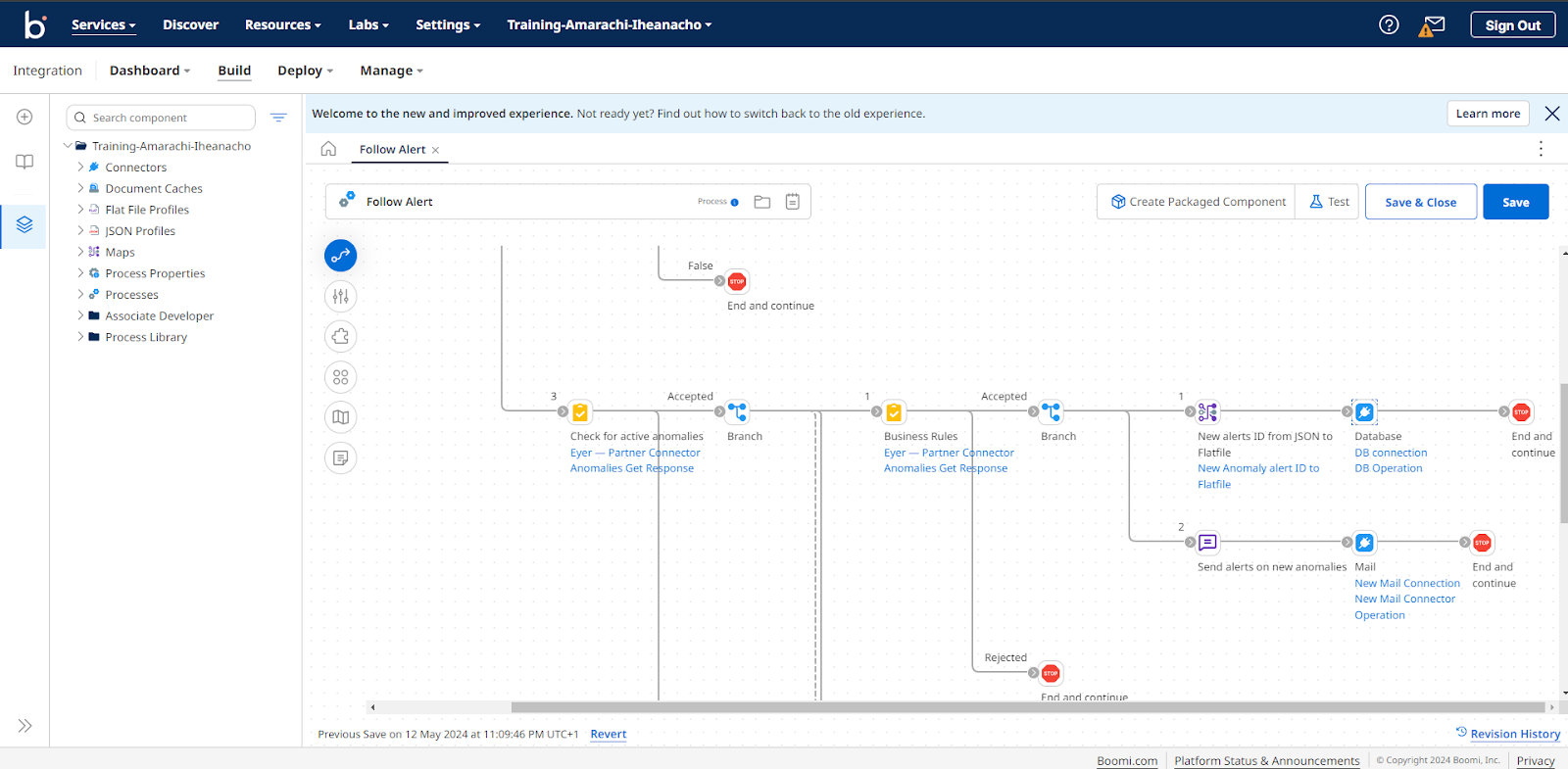Open the puzzle piece icon on canvas toolbar
1568x769 pixels.
click(341, 337)
